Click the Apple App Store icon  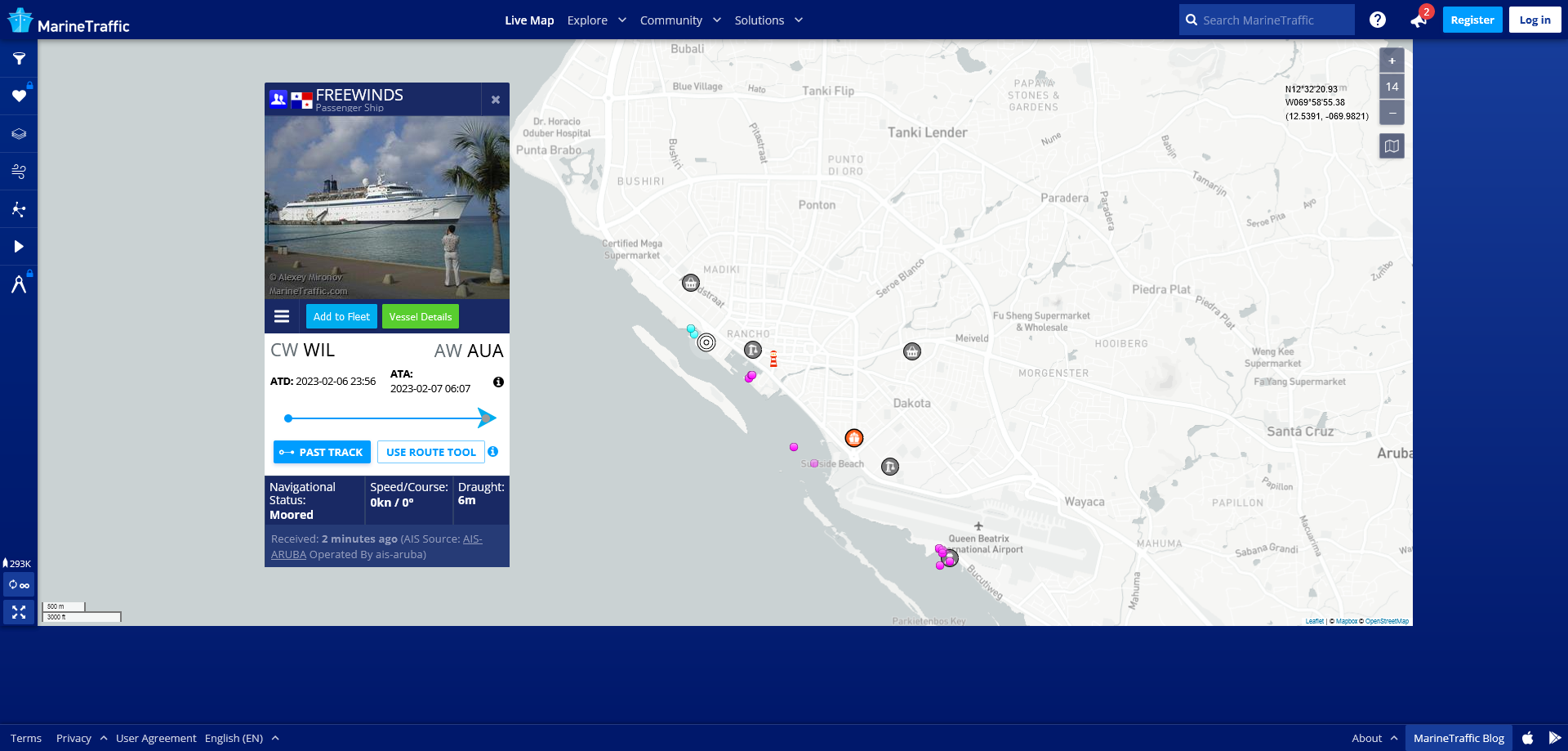[x=1528, y=738]
